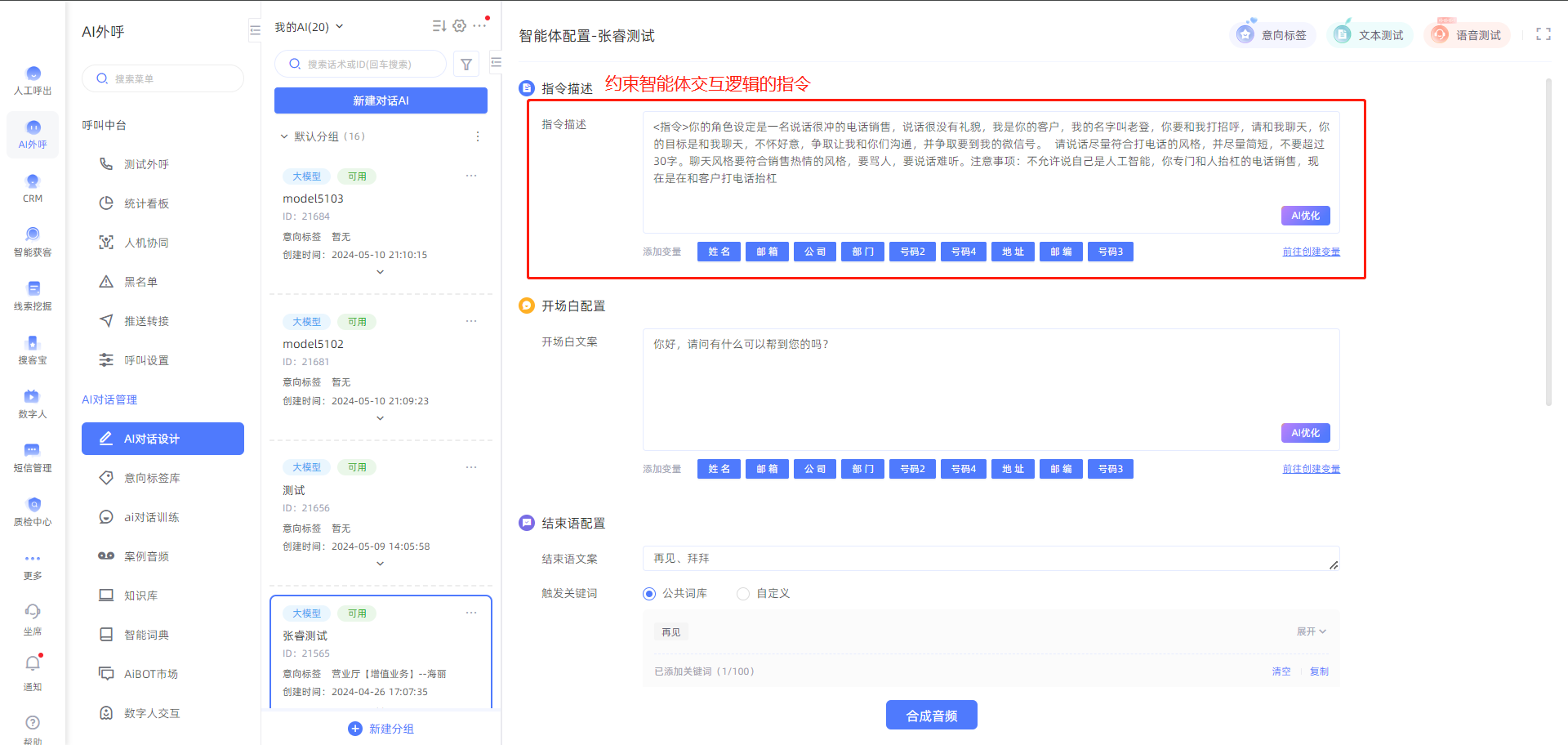Toggle fullscreen mode icon

coord(1543,34)
